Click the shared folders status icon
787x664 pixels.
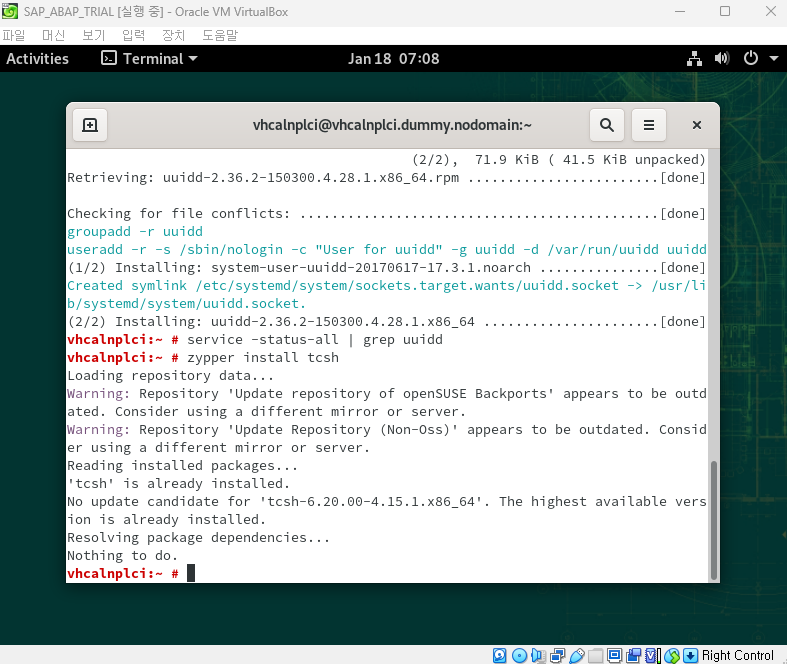click(596, 655)
